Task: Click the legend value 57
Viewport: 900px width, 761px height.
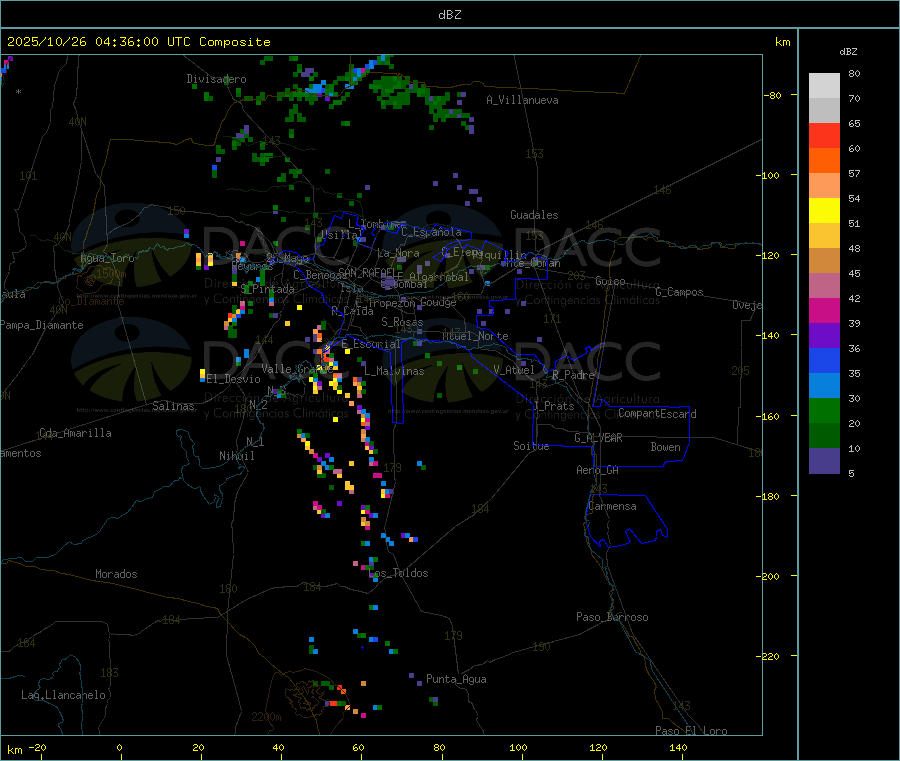Action: 854,173
